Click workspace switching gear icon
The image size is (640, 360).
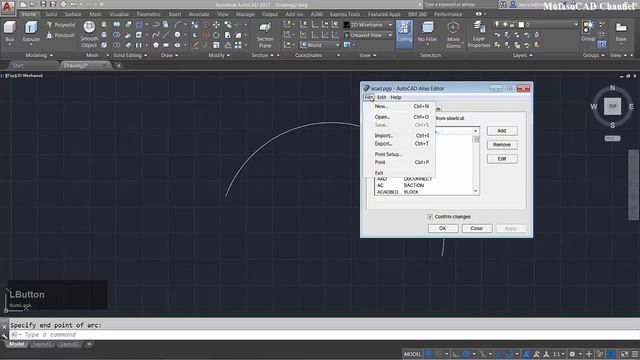573,354
